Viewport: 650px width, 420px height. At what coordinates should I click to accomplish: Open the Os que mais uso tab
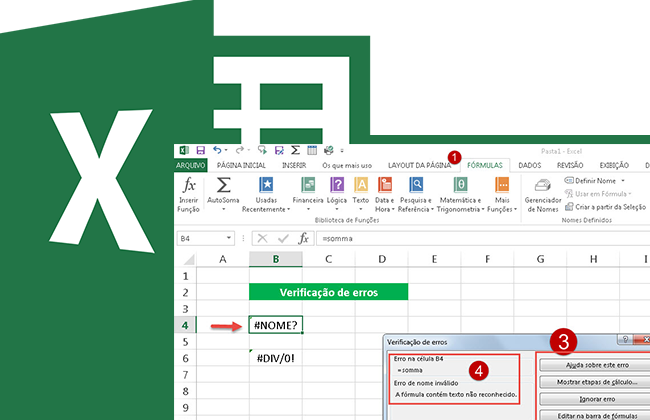click(347, 165)
